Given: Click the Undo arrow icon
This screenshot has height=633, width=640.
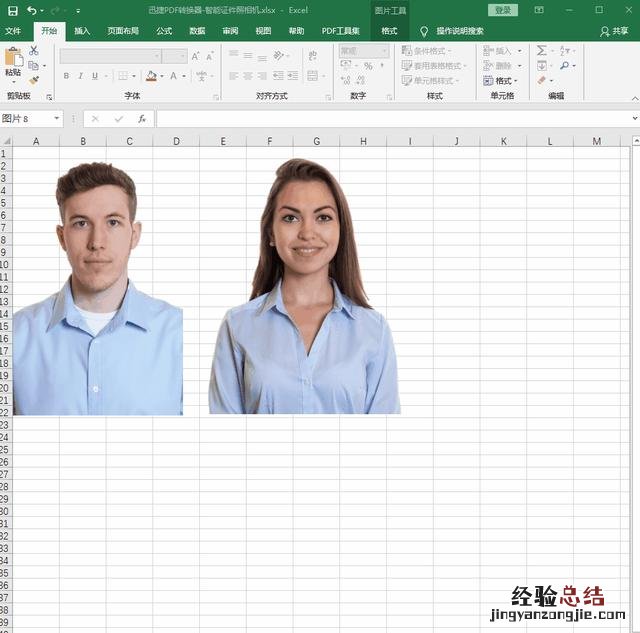Looking at the screenshot, I should (32, 11).
